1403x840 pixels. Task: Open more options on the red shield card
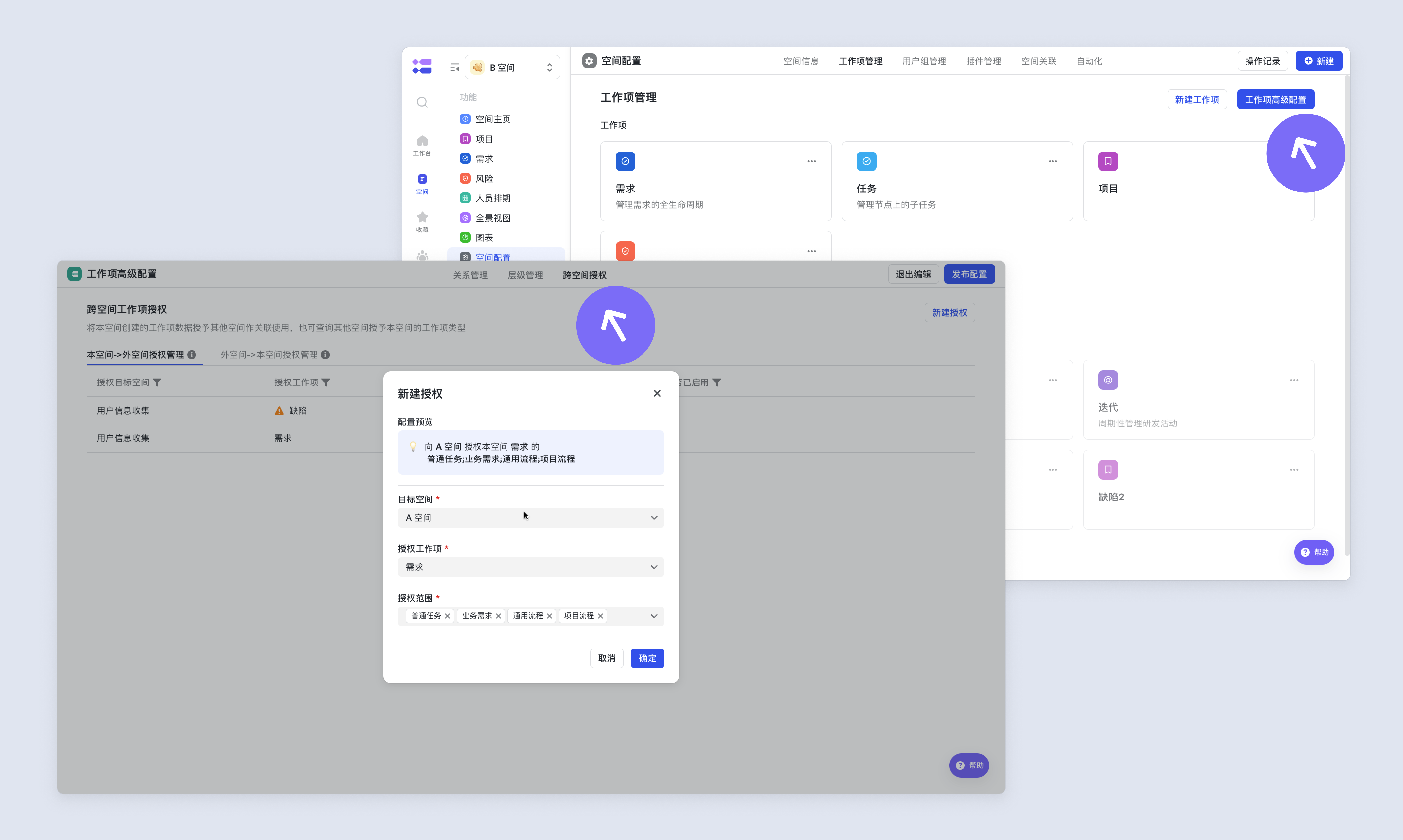[811, 251]
